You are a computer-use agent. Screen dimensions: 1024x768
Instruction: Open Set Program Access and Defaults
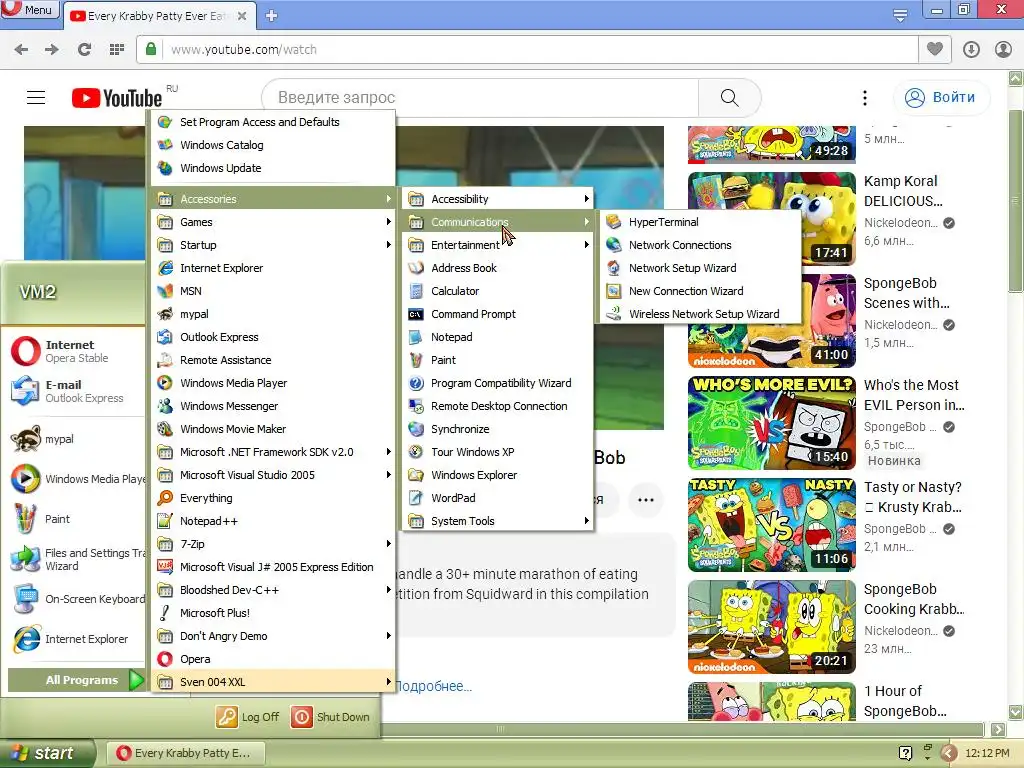(273, 122)
